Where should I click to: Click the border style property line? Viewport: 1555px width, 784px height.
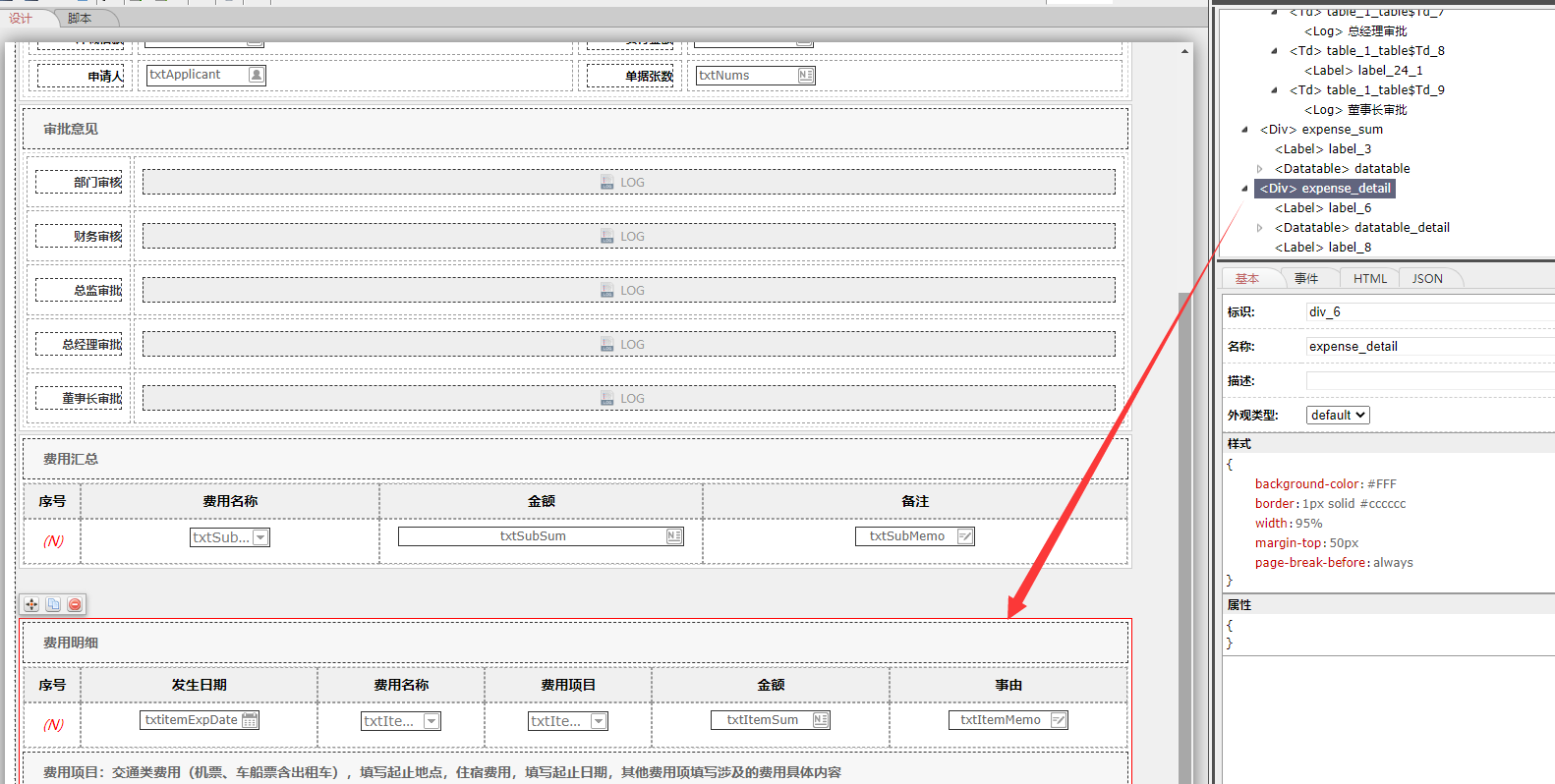pos(1330,504)
